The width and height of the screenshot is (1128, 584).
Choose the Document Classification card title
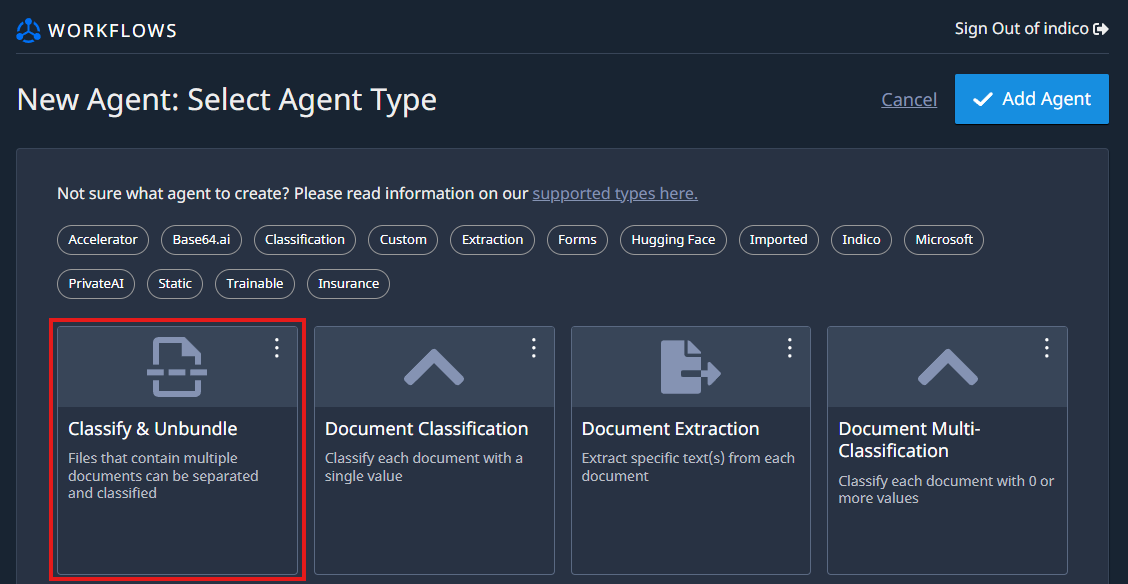coord(427,429)
